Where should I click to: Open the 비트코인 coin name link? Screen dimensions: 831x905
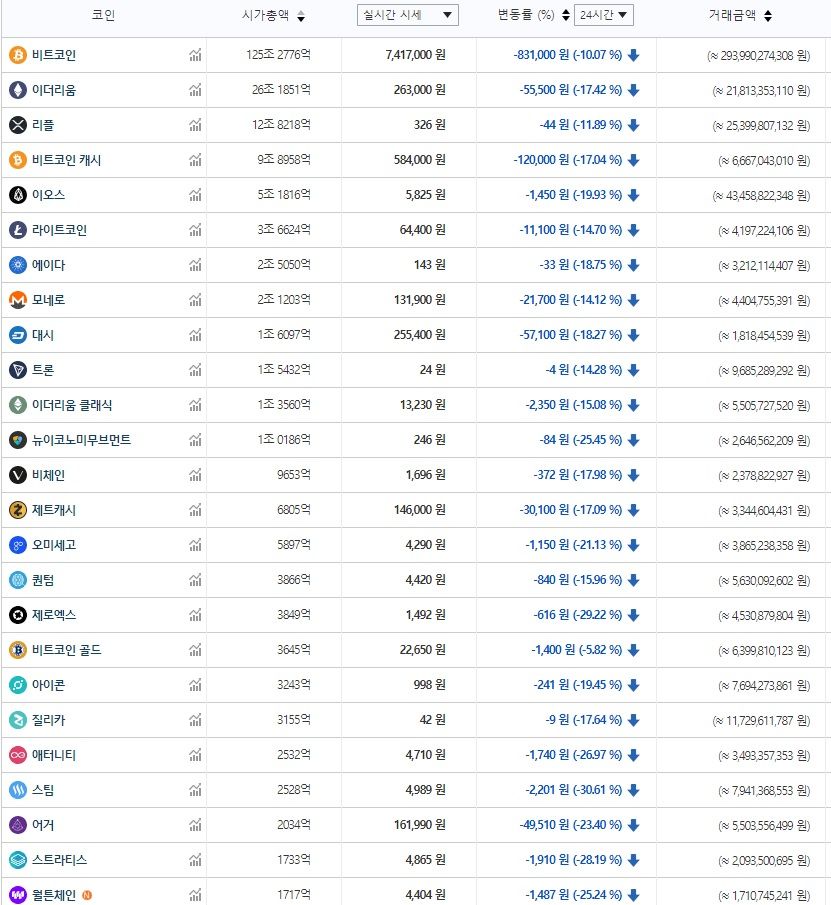click(54, 55)
